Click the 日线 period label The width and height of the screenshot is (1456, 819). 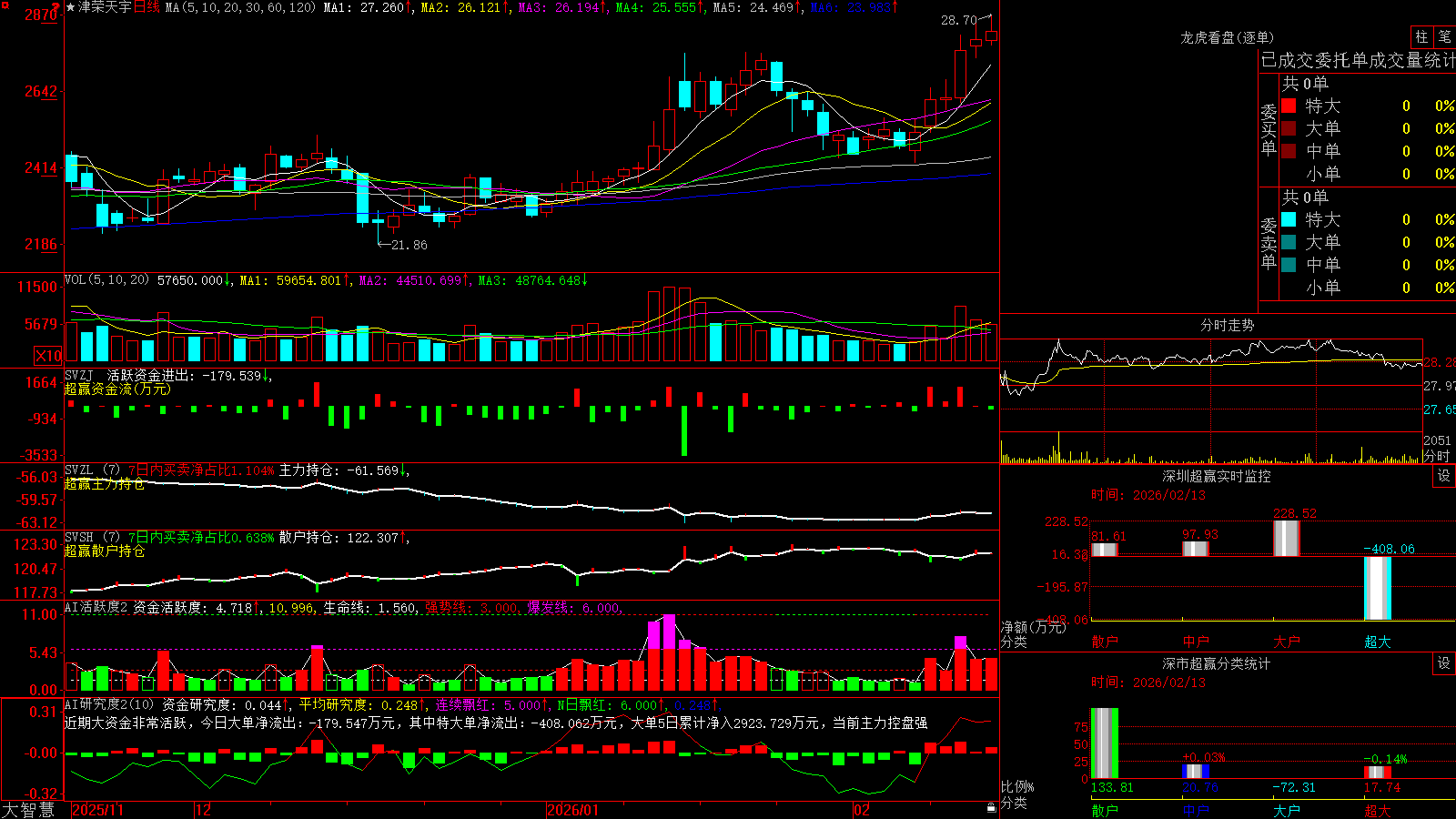[147, 7]
